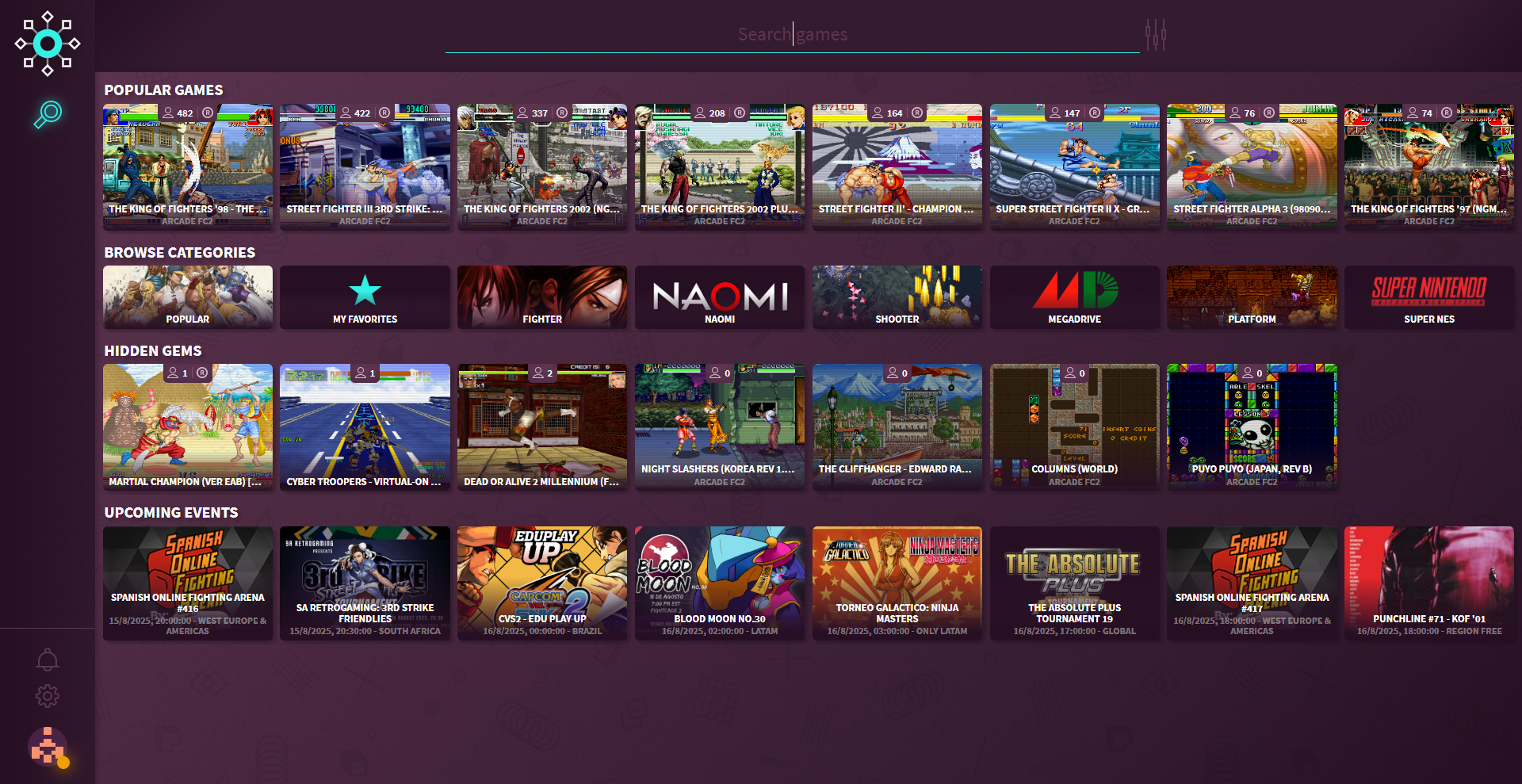Viewport: 1522px width, 784px height.
Task: Open the My Favorites category
Action: (365, 297)
